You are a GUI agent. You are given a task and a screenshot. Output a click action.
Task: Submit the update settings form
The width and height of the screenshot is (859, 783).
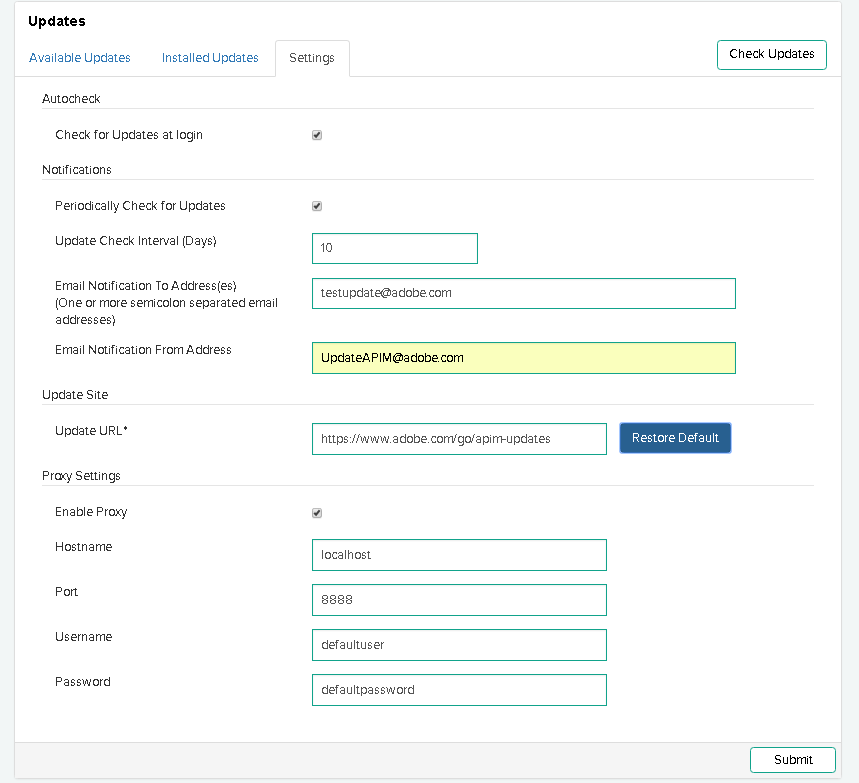click(x=792, y=760)
